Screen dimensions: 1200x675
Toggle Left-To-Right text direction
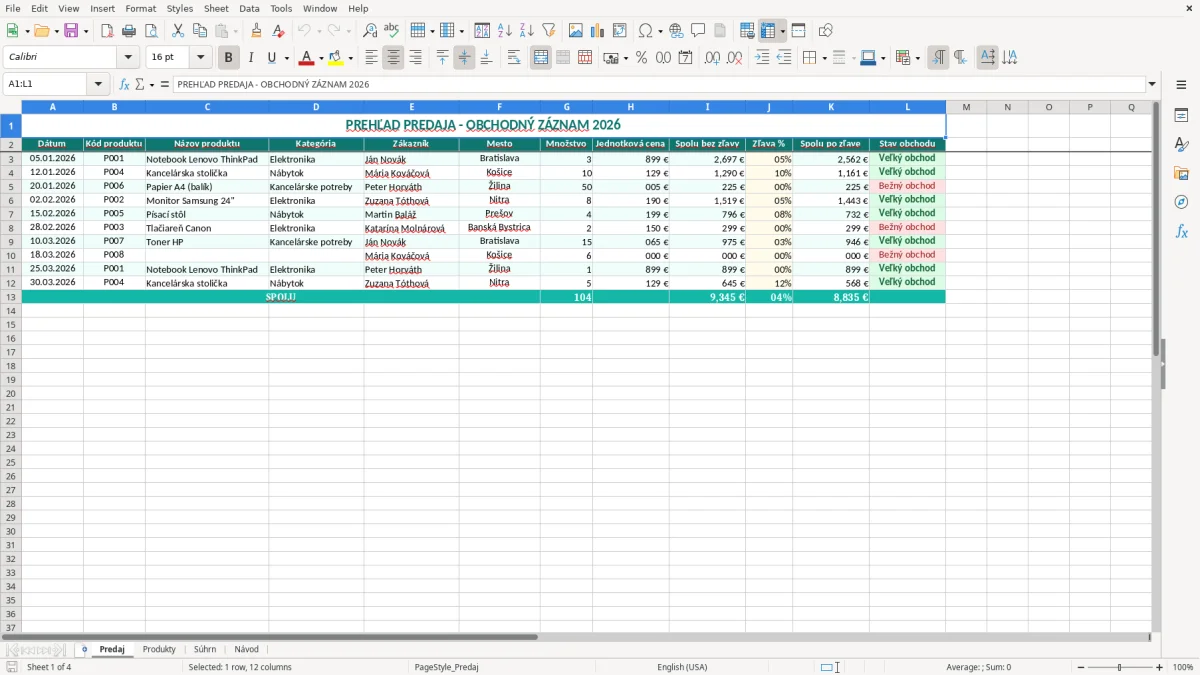(x=938, y=58)
